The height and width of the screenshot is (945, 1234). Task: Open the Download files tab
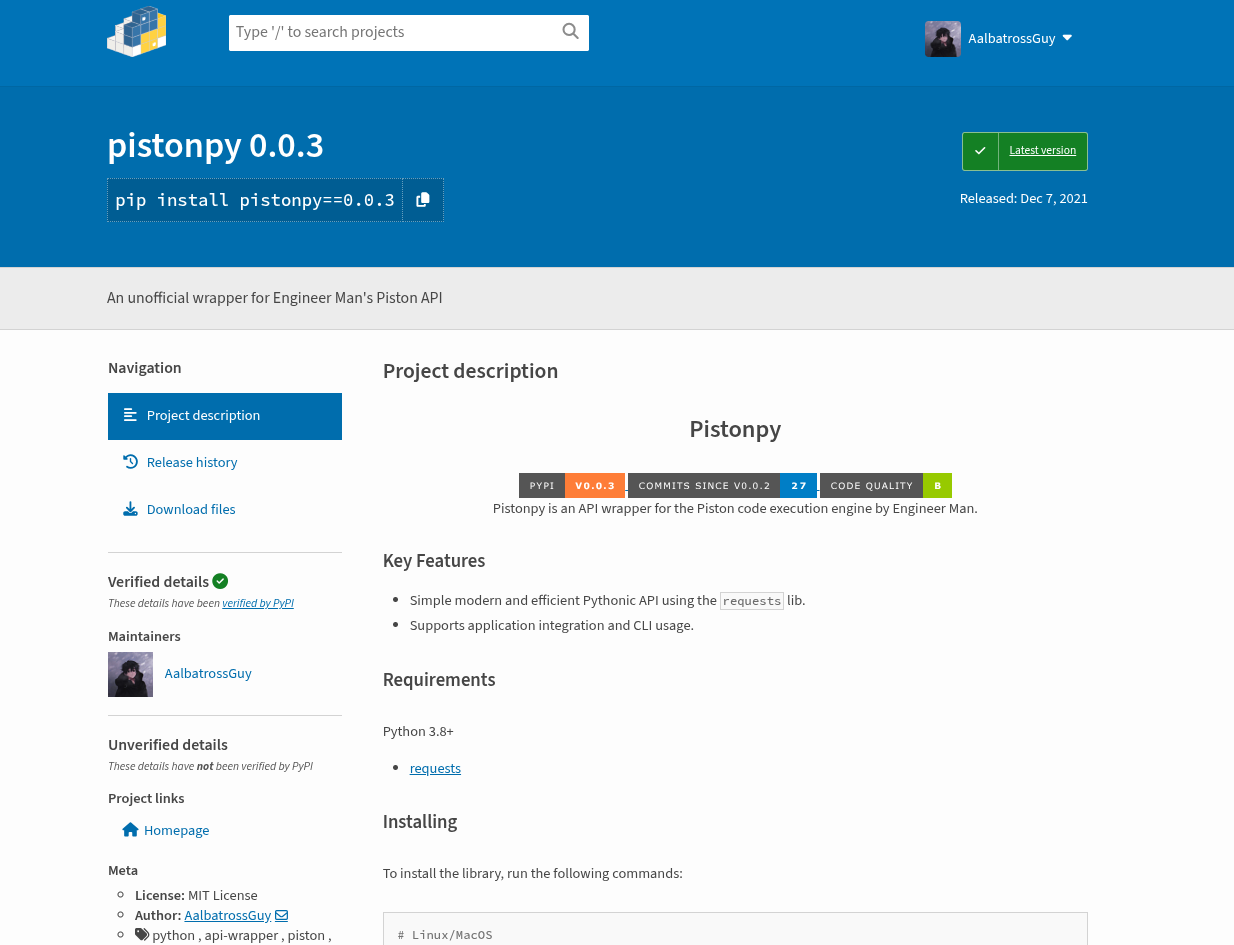point(191,509)
